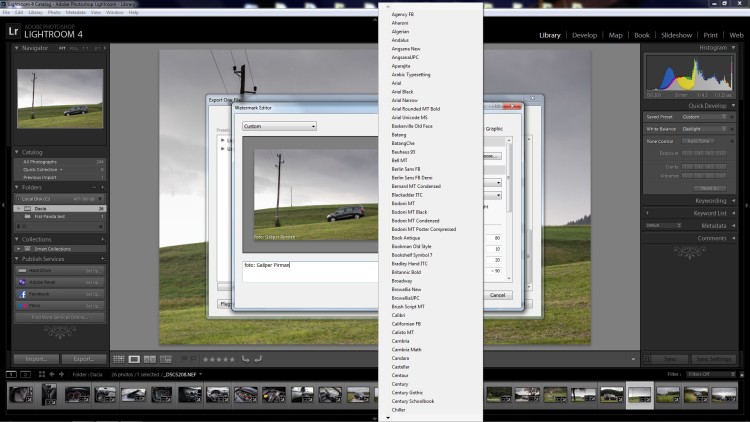Collapse the Catalog panel

[x=16, y=152]
